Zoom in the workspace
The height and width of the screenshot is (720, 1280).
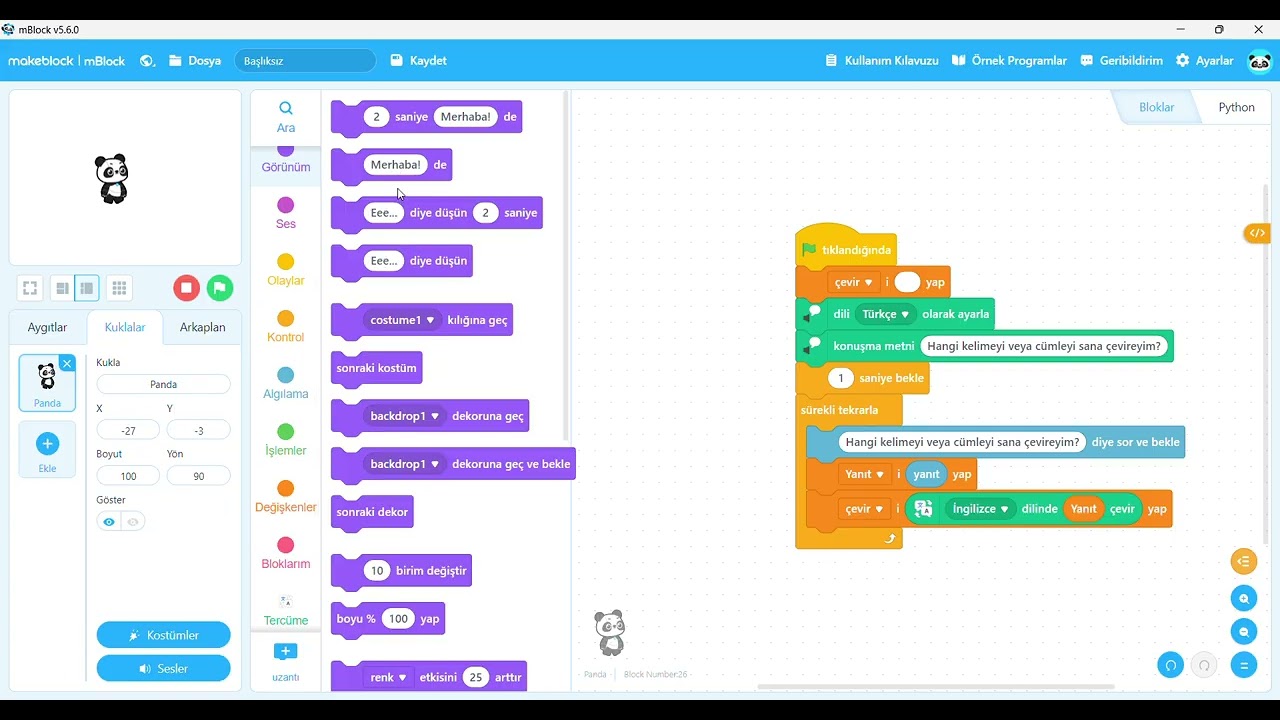tap(1244, 599)
